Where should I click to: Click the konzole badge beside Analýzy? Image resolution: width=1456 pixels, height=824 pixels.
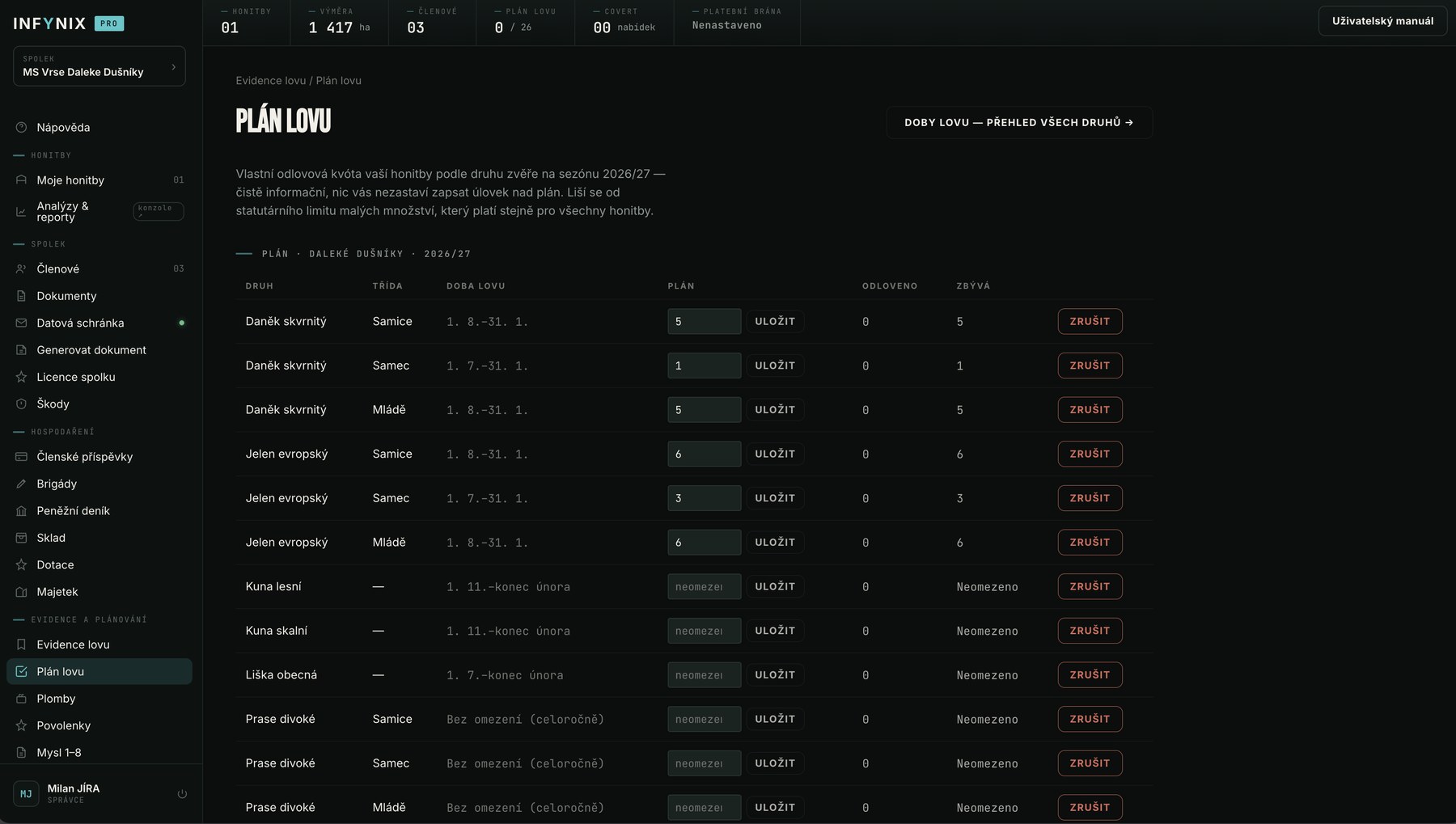coord(159,212)
